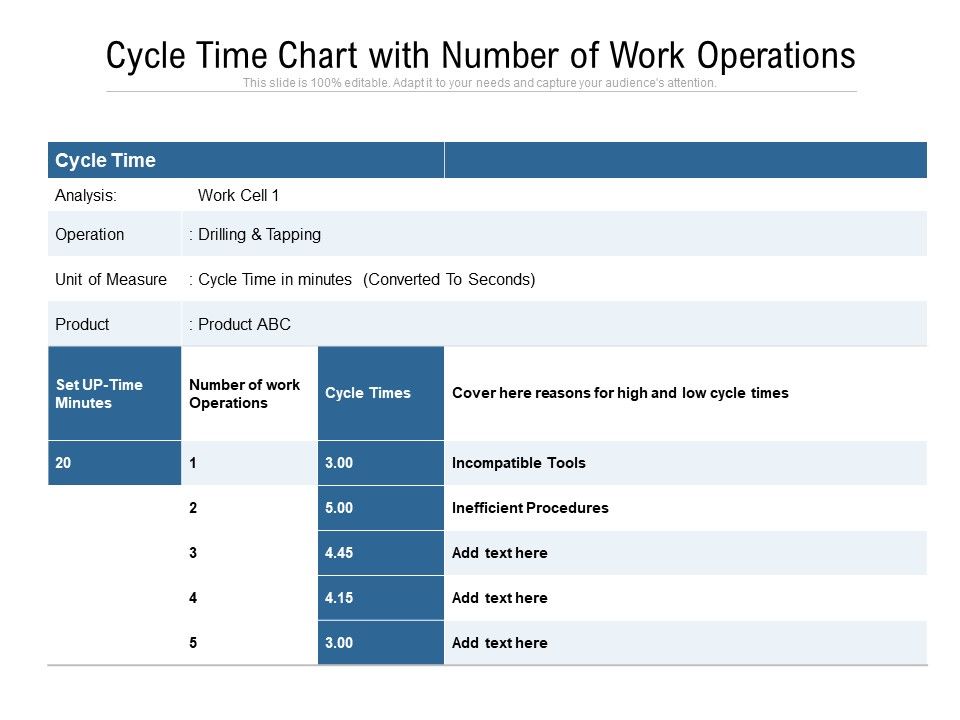
Task: Click the first Add text here placeholder
Action: click(x=498, y=552)
